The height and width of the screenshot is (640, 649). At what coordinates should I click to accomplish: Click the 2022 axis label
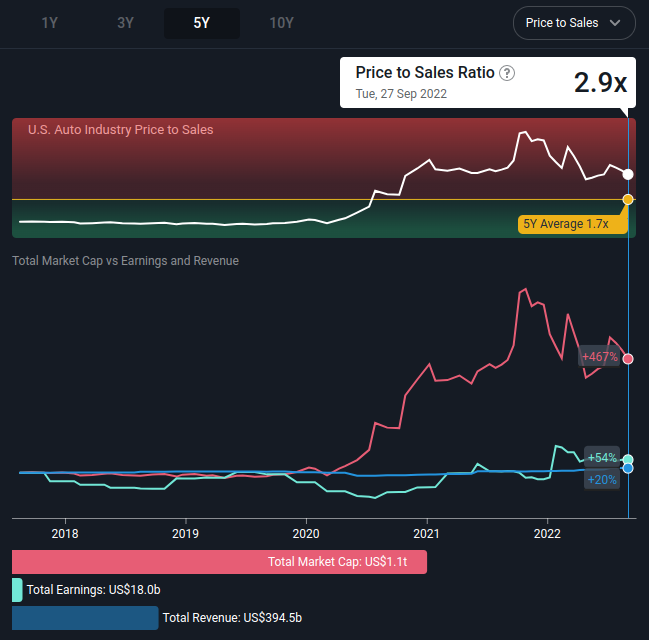[547, 534]
